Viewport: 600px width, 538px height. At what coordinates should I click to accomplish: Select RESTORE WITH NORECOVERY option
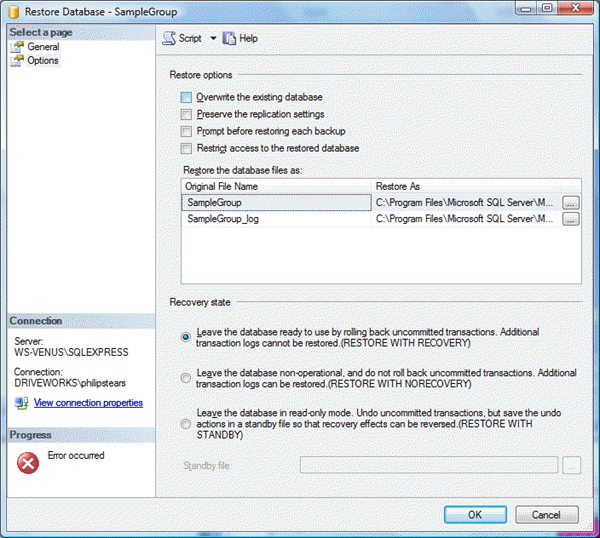[x=186, y=378]
